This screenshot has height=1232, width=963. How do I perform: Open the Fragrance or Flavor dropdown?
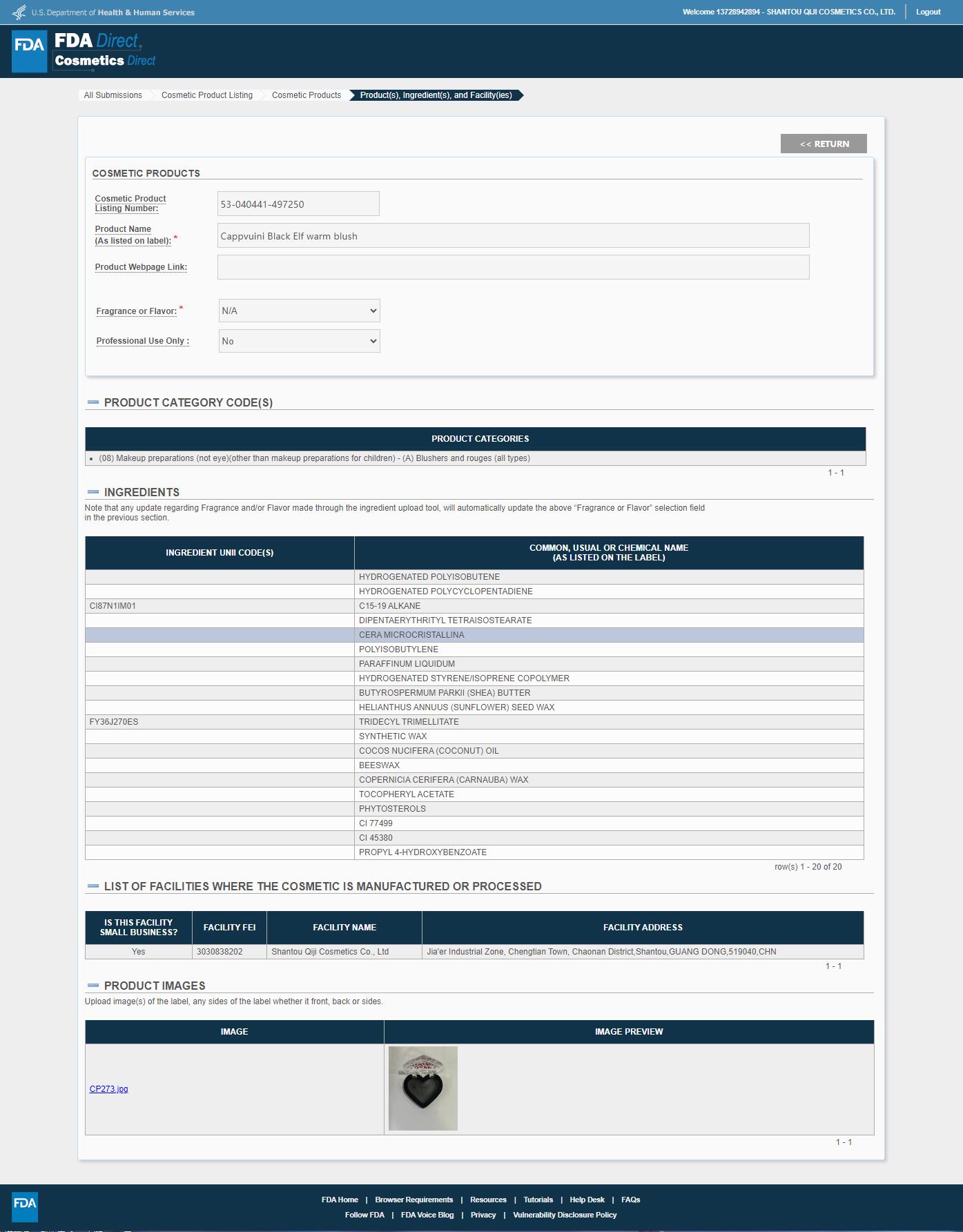coord(299,311)
